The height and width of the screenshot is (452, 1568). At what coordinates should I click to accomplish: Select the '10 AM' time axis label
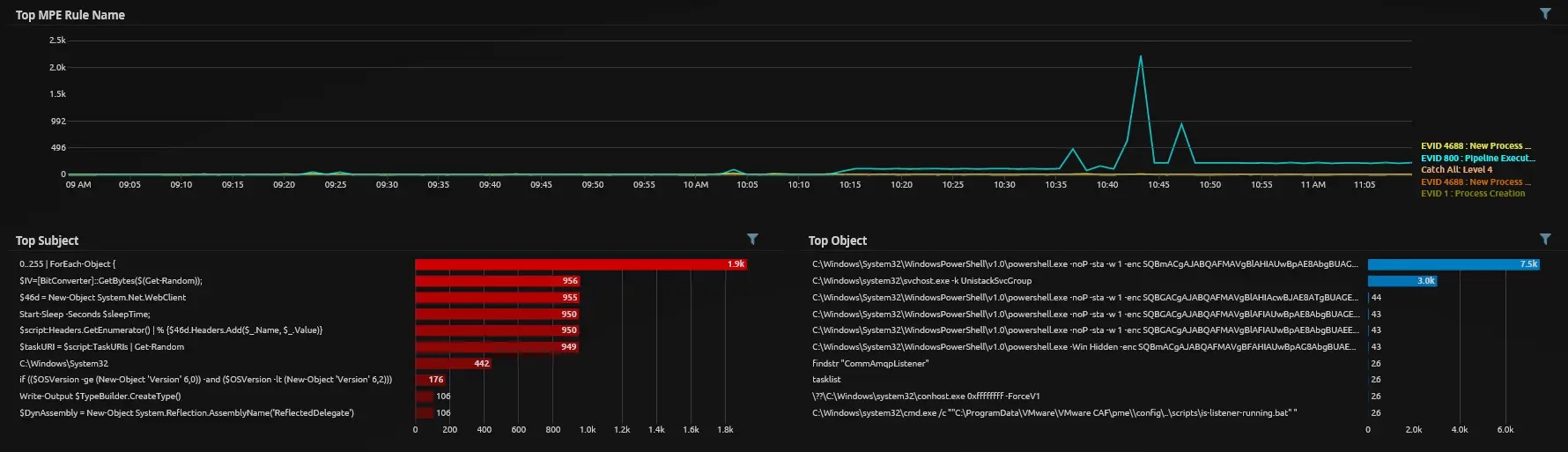point(696,185)
